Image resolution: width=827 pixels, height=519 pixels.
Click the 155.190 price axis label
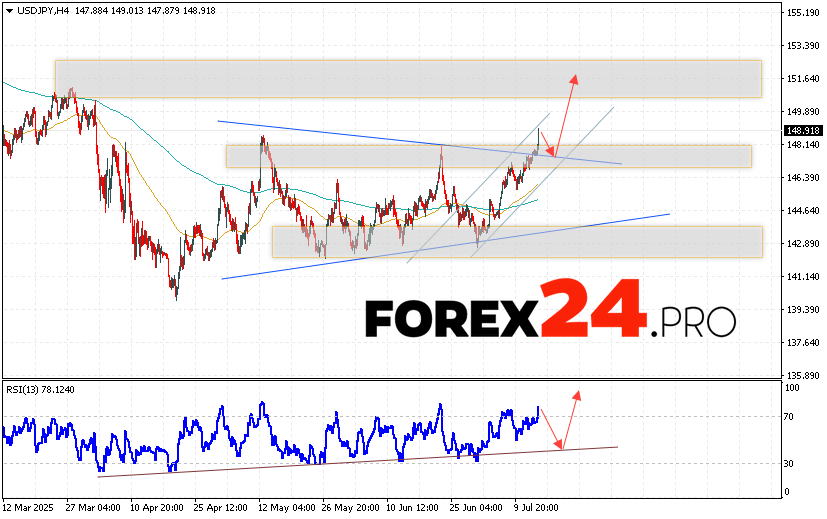803,13
